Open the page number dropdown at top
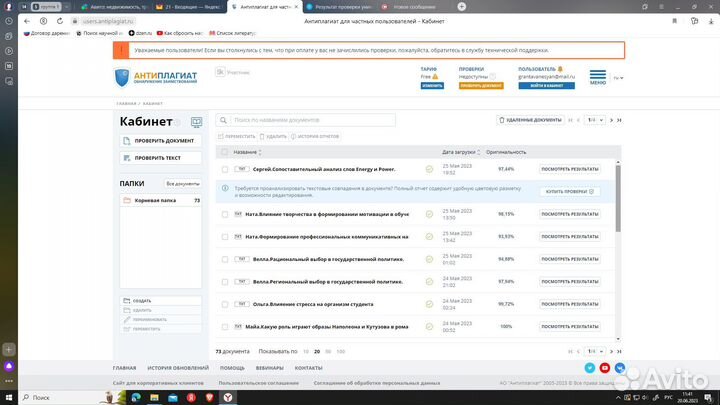This screenshot has width=720, height=405. pyautogui.click(x=592, y=120)
